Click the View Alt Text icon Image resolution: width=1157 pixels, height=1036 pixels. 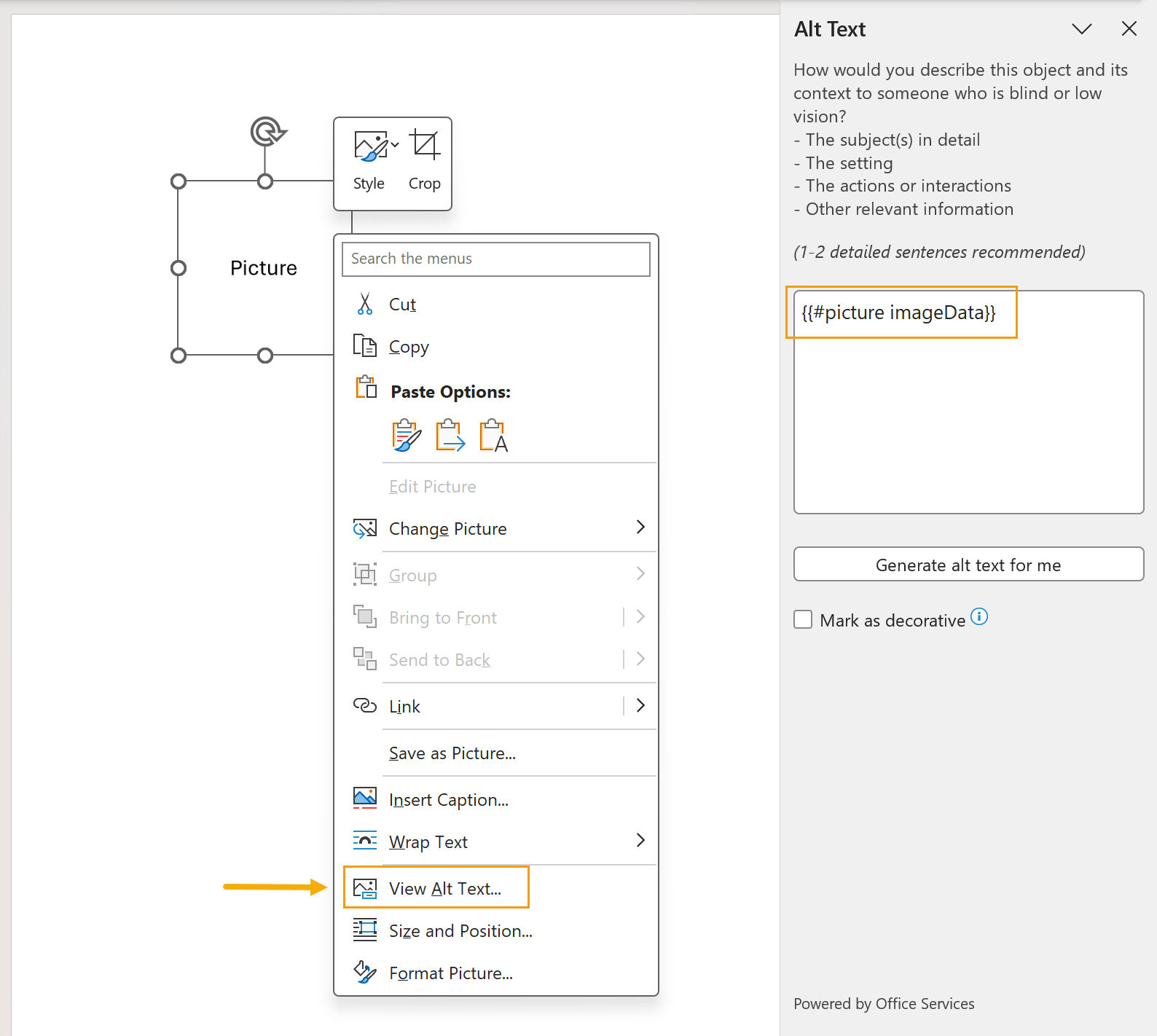click(x=365, y=888)
